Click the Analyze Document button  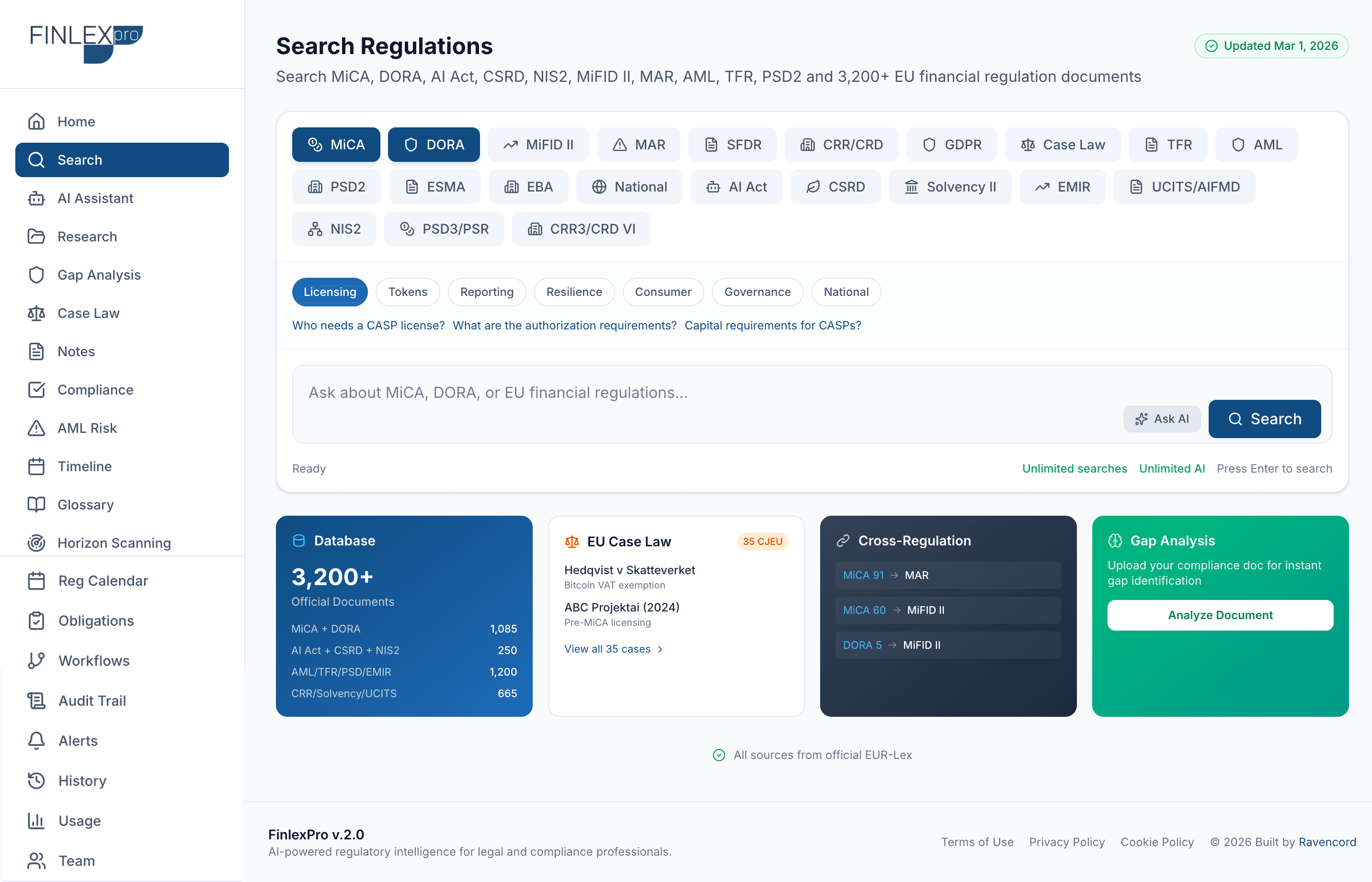click(x=1220, y=615)
